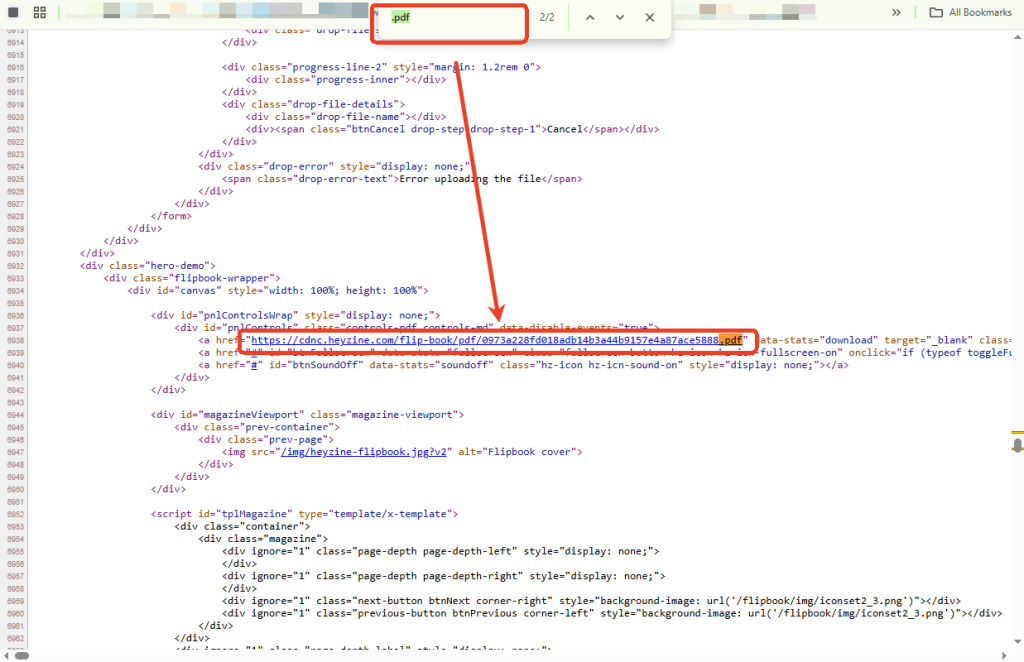1024x662 pixels.
Task: Click line number 6932 in the gutter
Action: (16, 266)
